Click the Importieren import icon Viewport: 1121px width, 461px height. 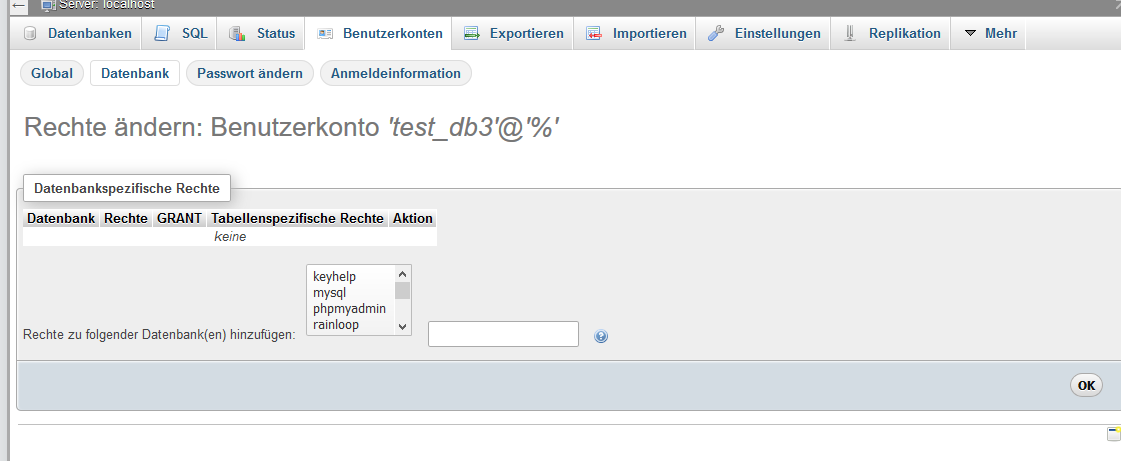tap(594, 34)
